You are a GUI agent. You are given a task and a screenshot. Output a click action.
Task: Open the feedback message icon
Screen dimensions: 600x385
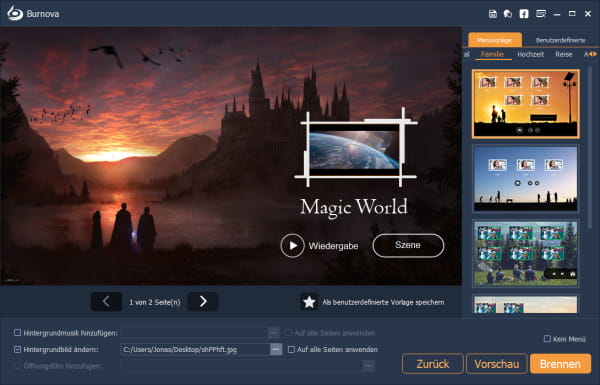[x=541, y=14]
